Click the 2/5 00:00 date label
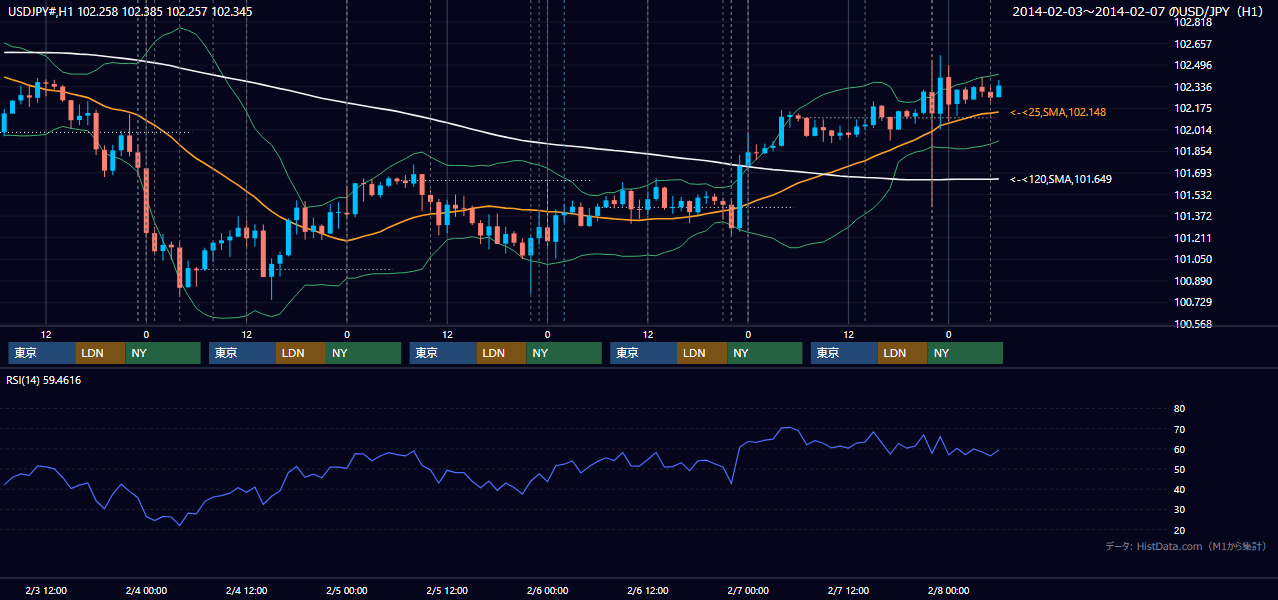Viewport: 1278px width, 600px height. (347, 591)
